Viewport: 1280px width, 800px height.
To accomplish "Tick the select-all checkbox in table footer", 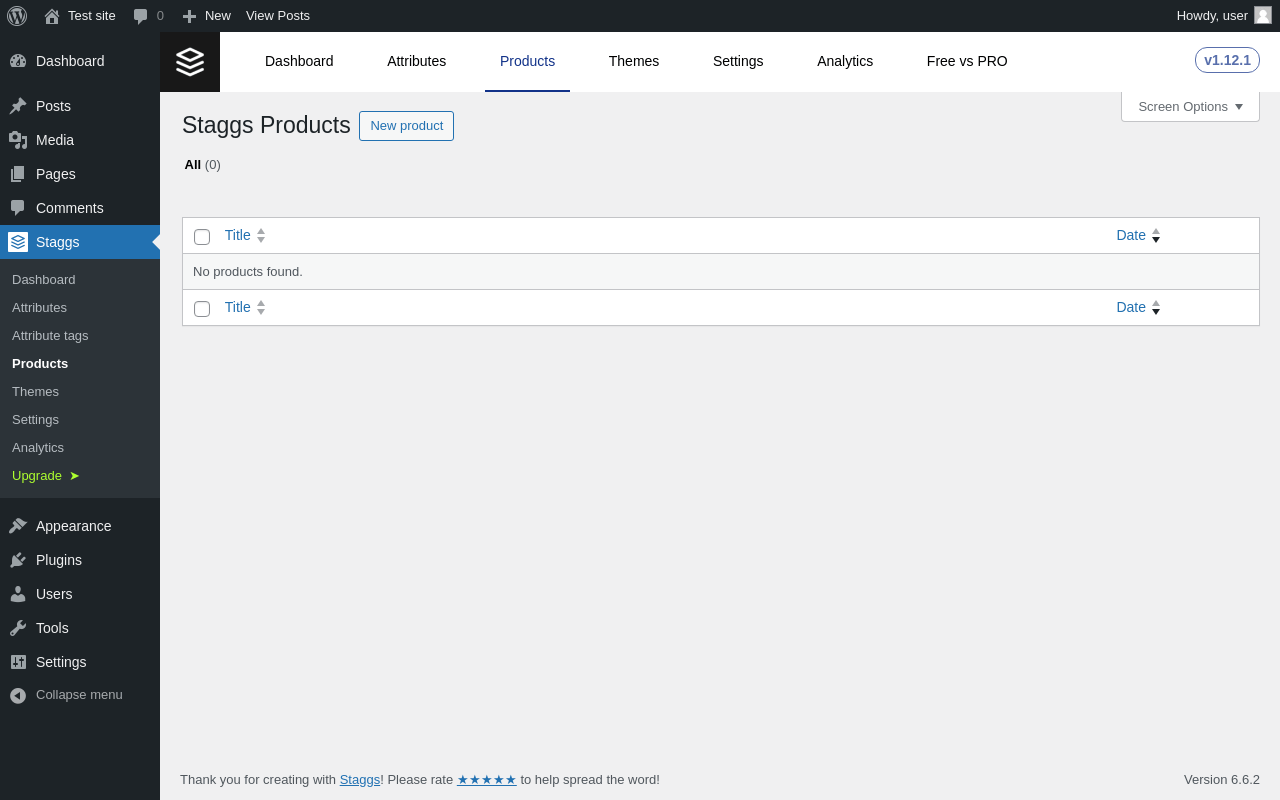I will tap(202, 309).
